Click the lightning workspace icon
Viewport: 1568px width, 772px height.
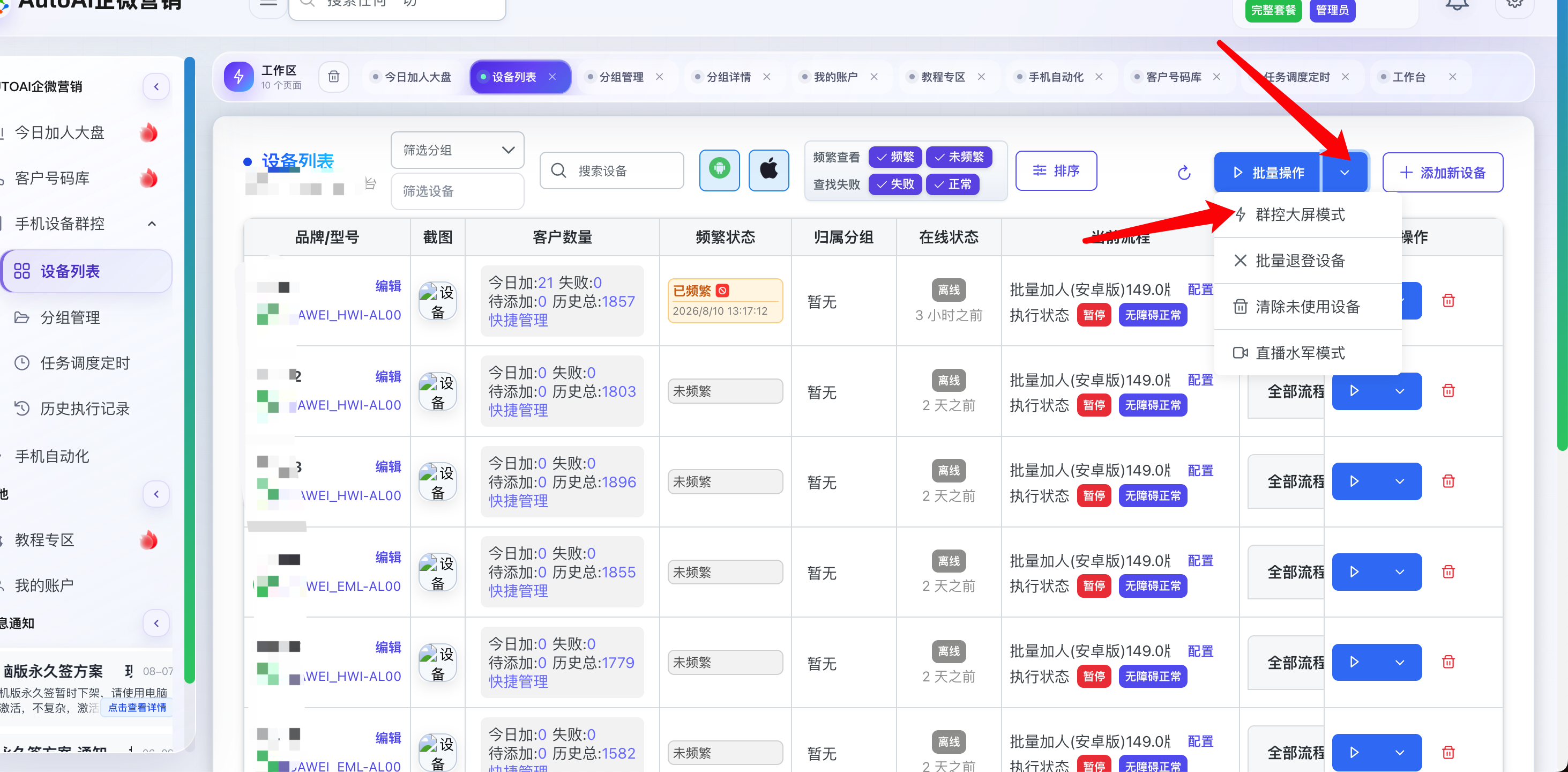[x=238, y=77]
